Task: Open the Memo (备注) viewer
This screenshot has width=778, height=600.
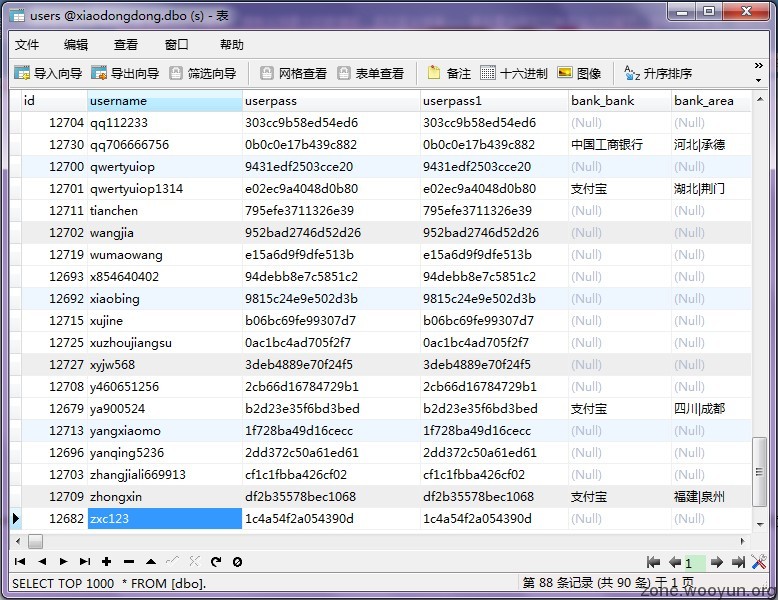Action: pyautogui.click(x=449, y=73)
